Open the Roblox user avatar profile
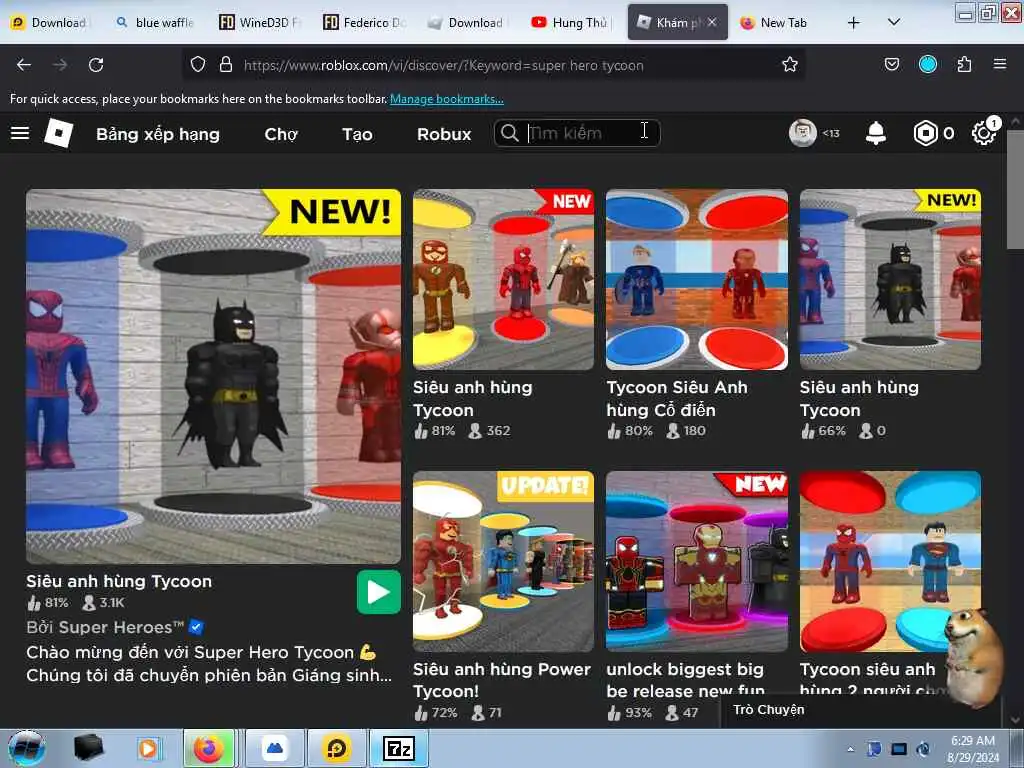1024x768 pixels. pyautogui.click(x=803, y=133)
